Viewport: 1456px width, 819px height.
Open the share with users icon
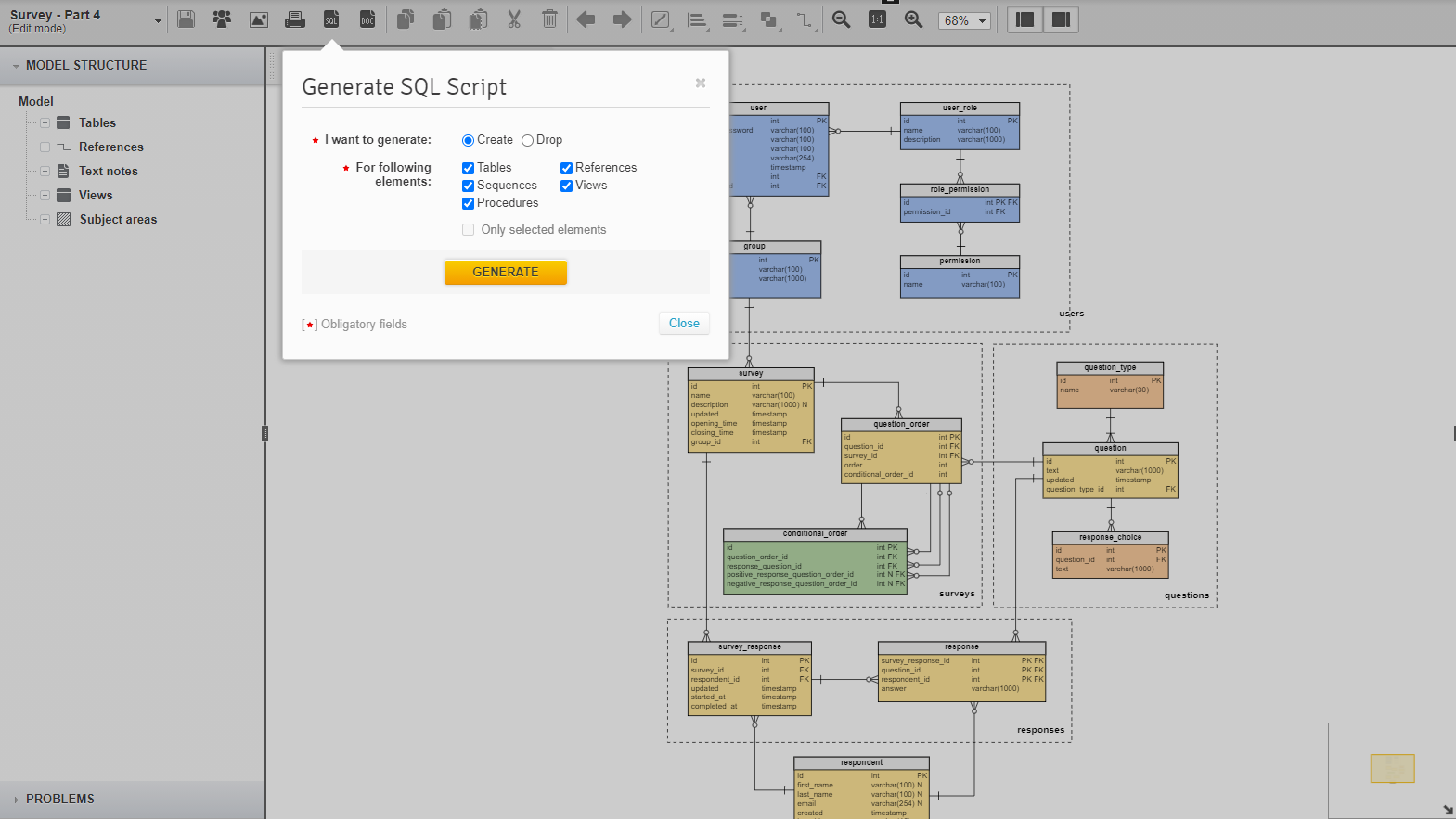tap(222, 19)
